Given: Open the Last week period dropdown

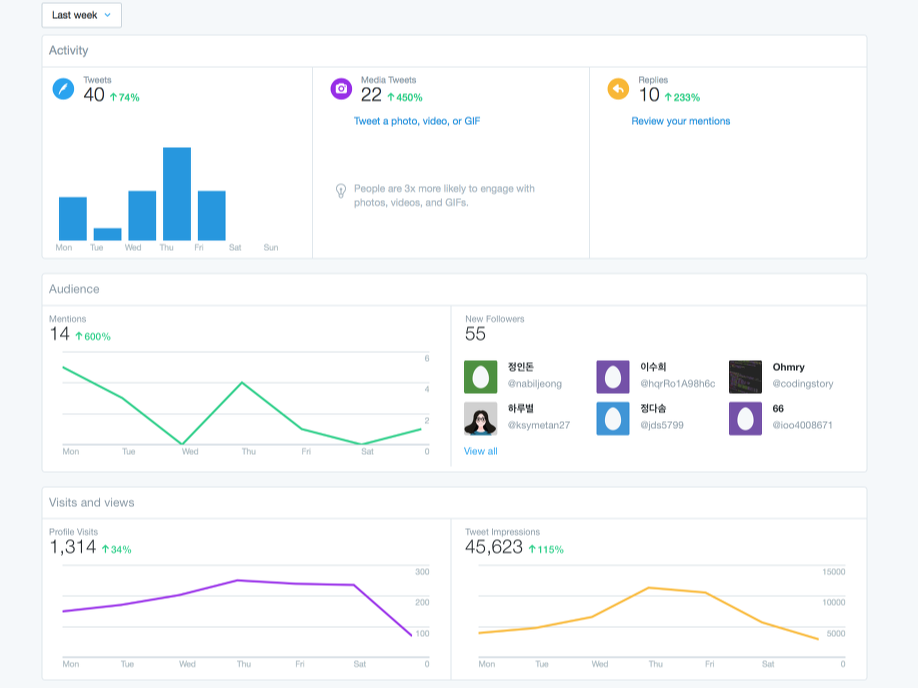Looking at the screenshot, I should point(81,15).
